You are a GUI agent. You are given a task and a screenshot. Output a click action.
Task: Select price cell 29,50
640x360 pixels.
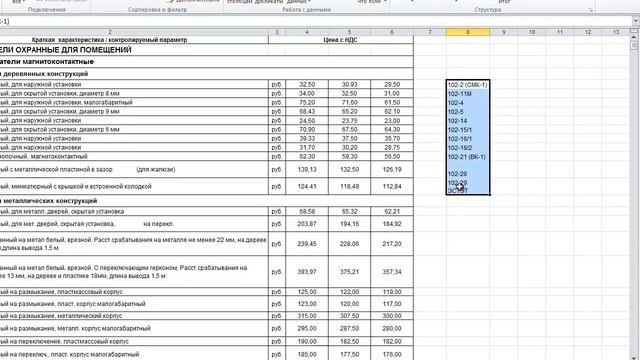tap(392, 84)
